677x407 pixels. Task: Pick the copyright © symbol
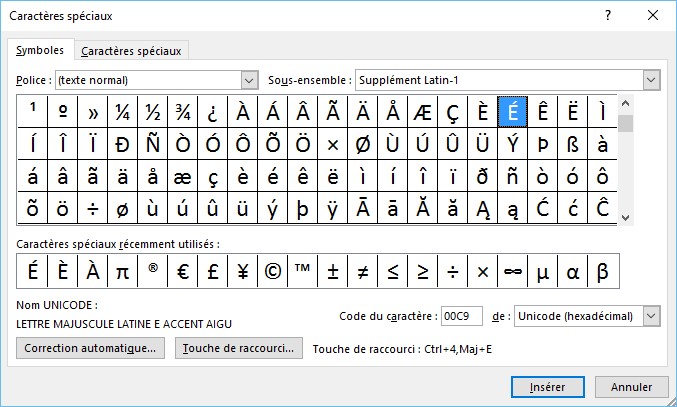point(272,271)
